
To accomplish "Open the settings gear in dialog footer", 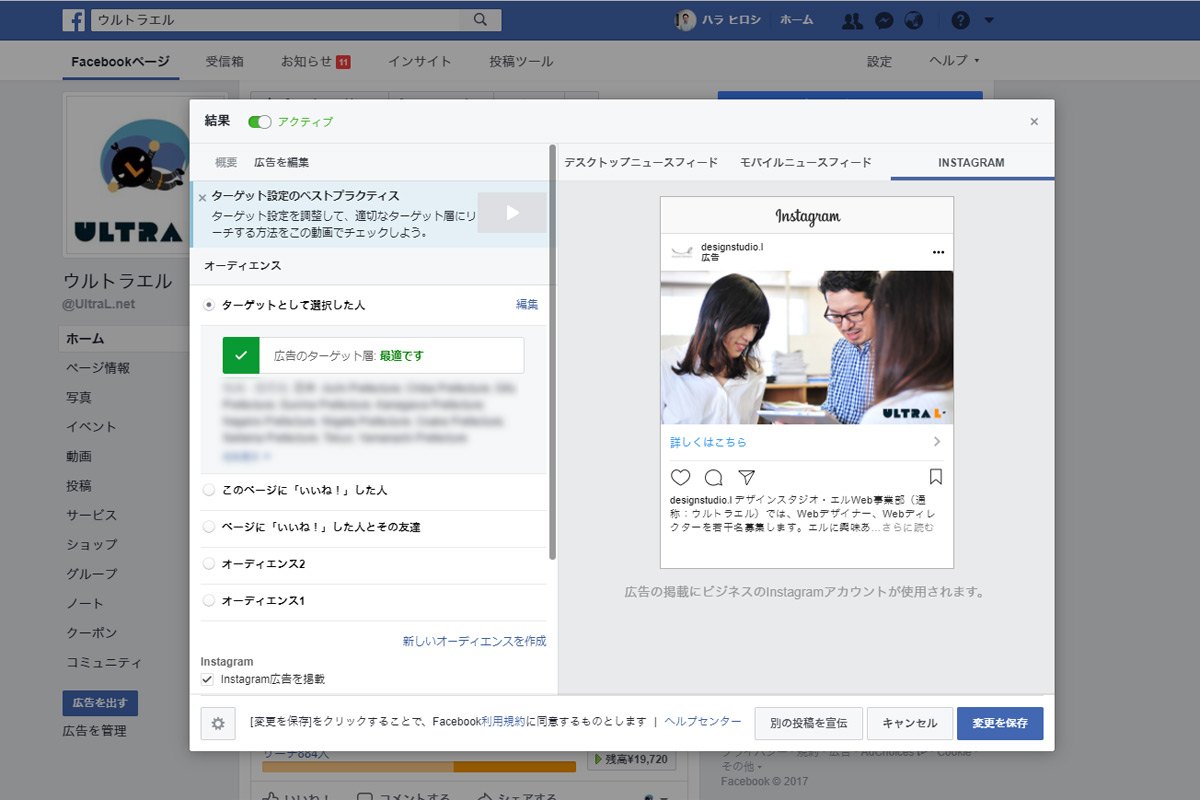I will coord(218,723).
